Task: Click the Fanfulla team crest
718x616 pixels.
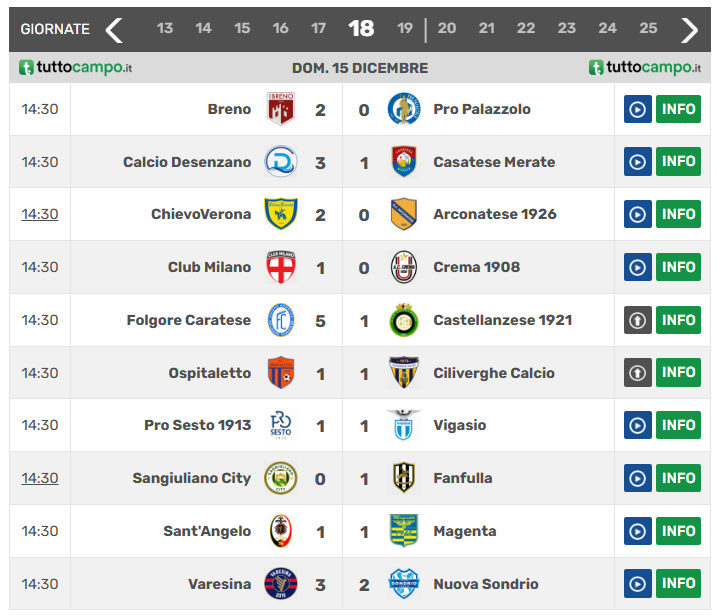Action: (403, 478)
